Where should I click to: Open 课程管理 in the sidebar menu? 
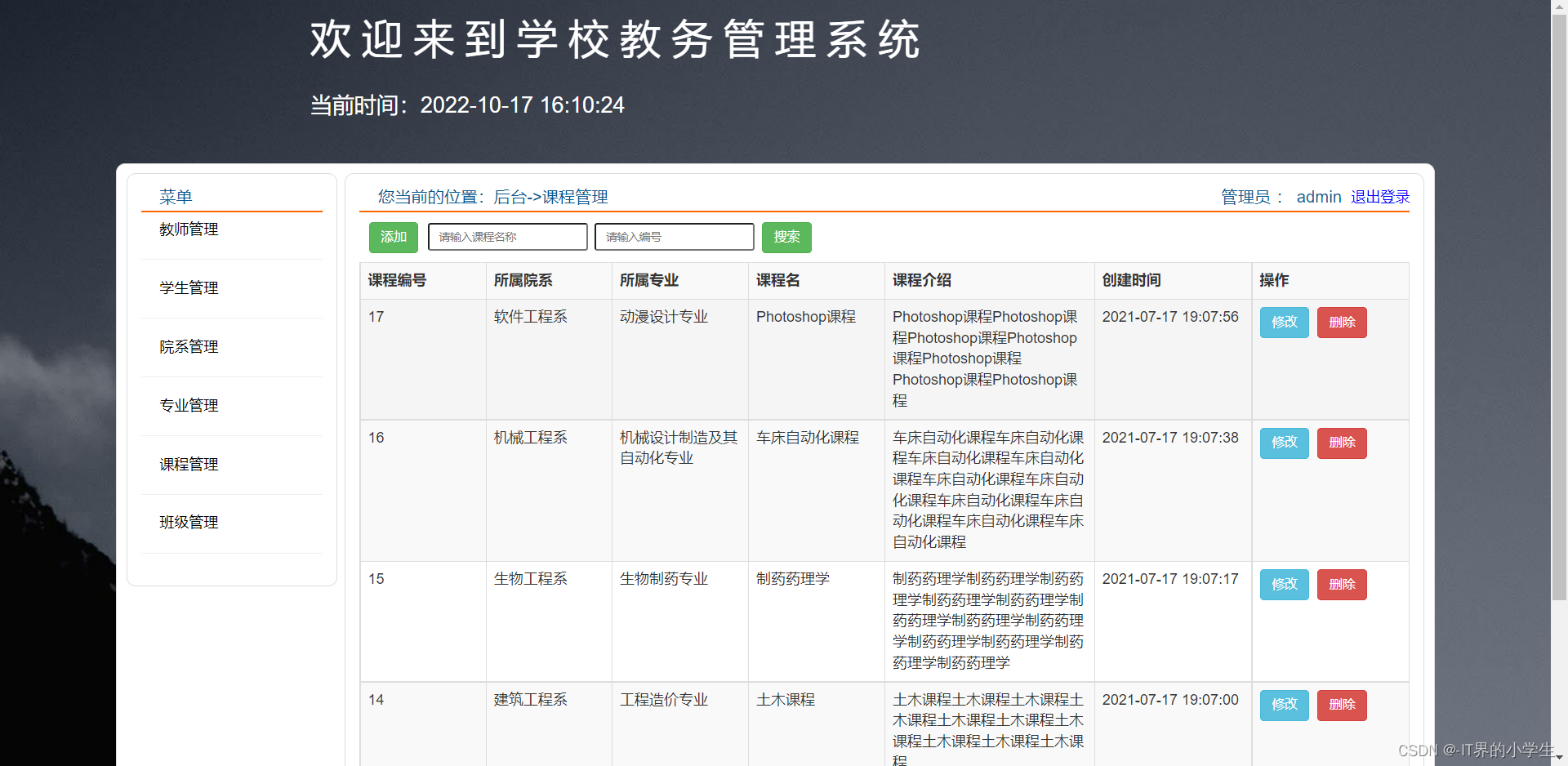[189, 465]
